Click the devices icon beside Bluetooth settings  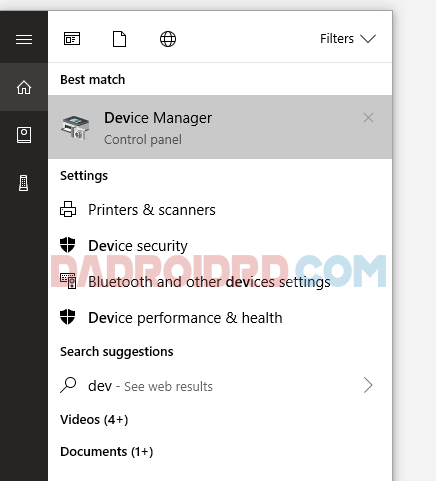[x=68, y=281]
